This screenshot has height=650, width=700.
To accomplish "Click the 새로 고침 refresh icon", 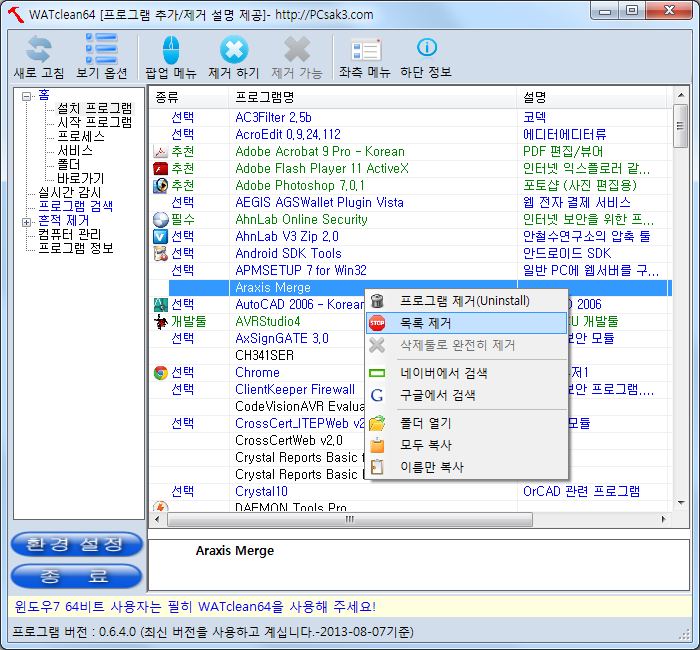I will coord(38,49).
